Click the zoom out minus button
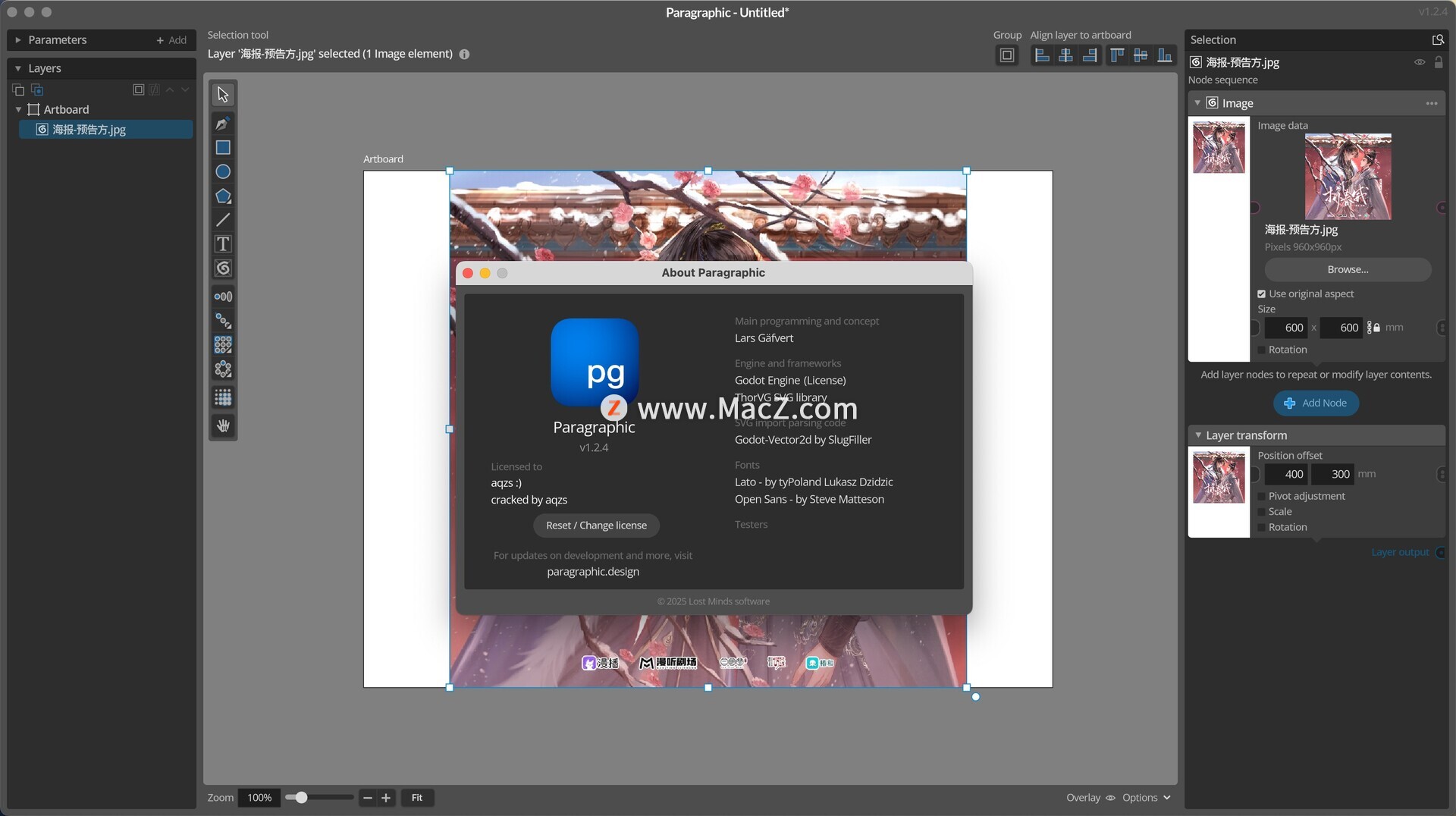Image resolution: width=1456 pixels, height=816 pixels. pos(368,798)
